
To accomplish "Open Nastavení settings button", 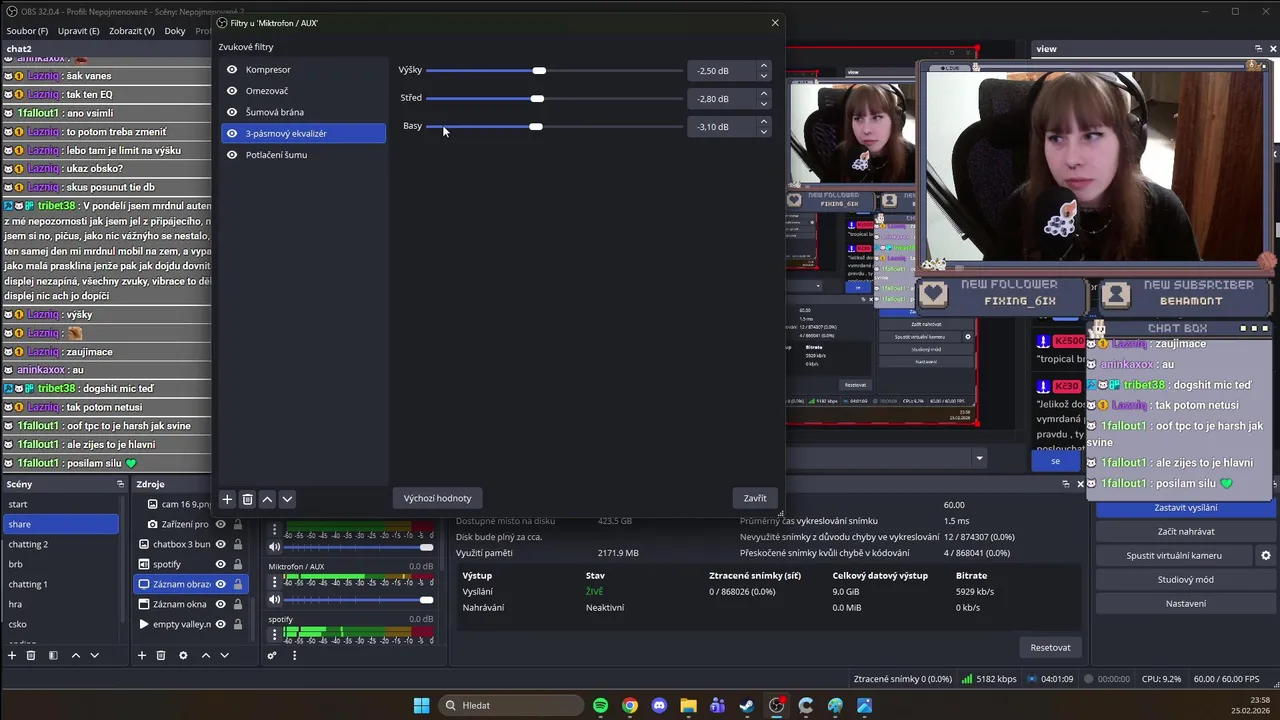I will [x=1186, y=603].
